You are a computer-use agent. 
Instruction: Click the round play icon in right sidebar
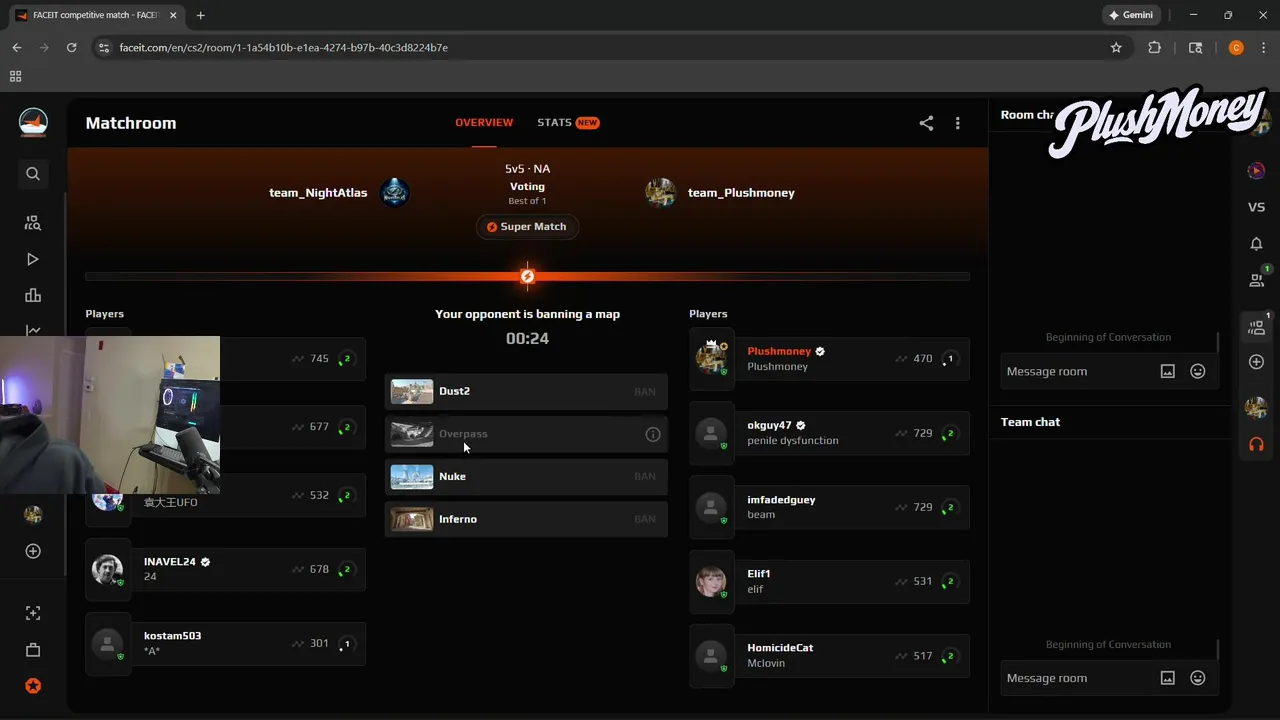[x=1257, y=171]
